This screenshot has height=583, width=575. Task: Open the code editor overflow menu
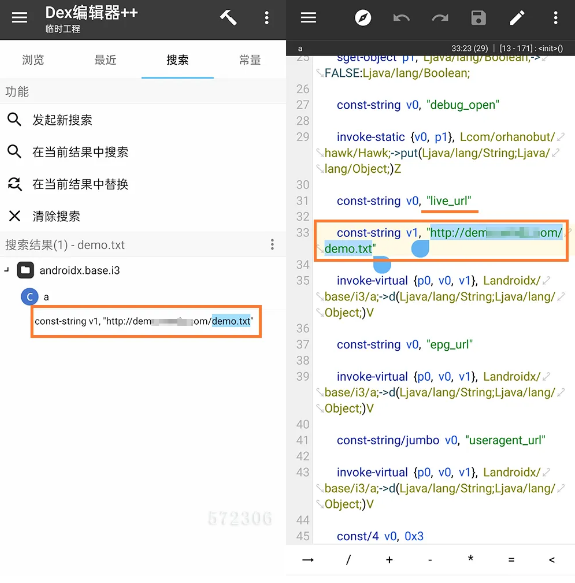(555, 17)
